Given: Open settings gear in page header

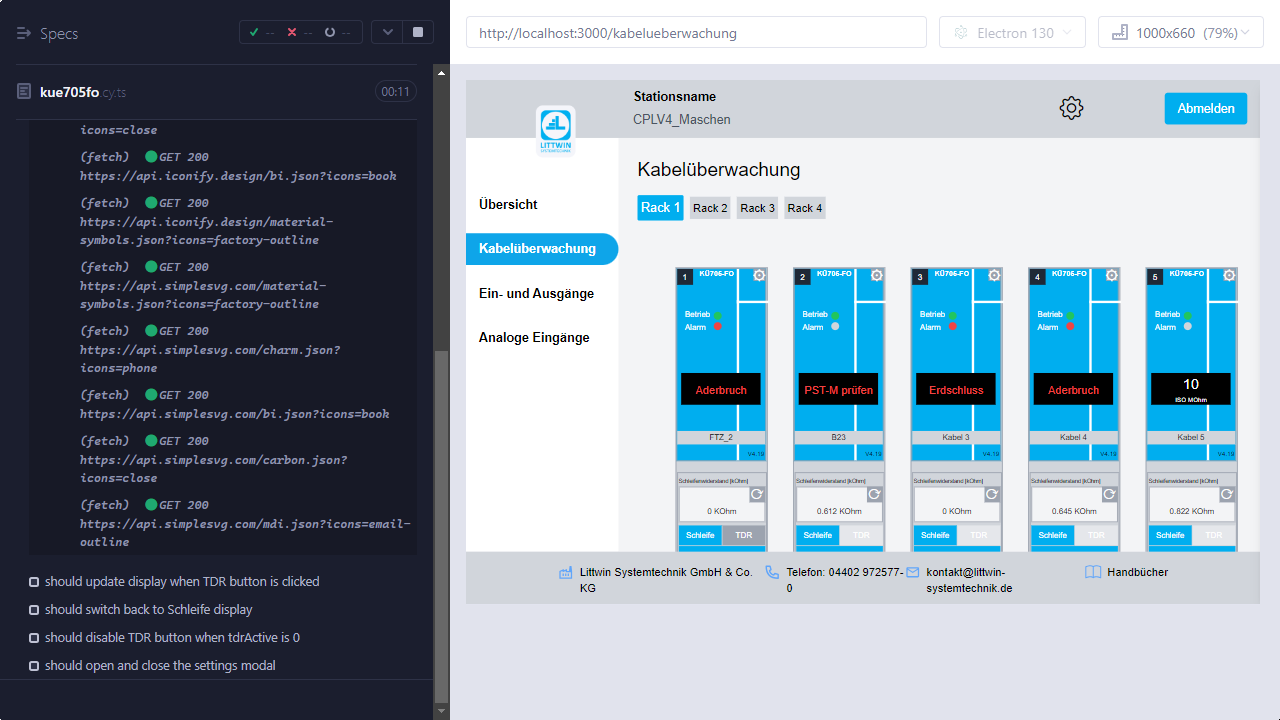Looking at the screenshot, I should (1071, 108).
